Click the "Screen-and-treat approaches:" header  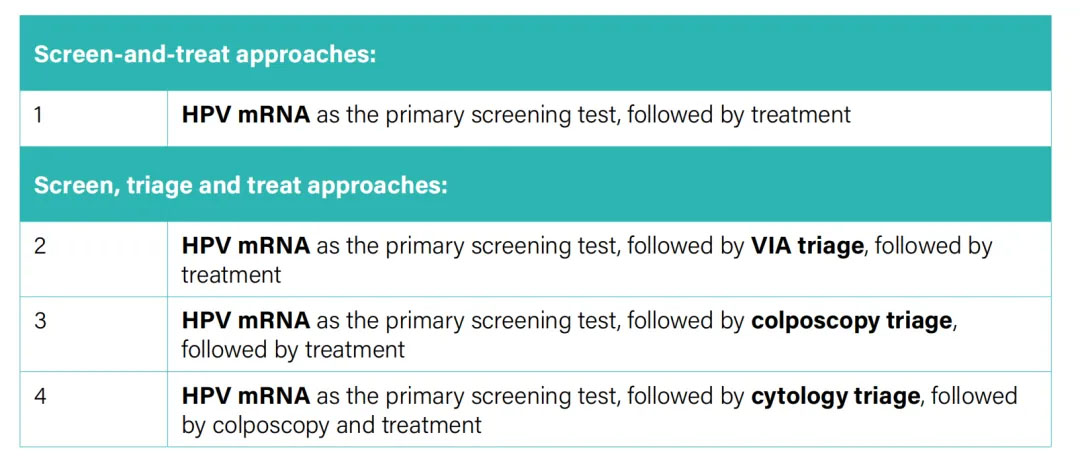click(x=205, y=54)
